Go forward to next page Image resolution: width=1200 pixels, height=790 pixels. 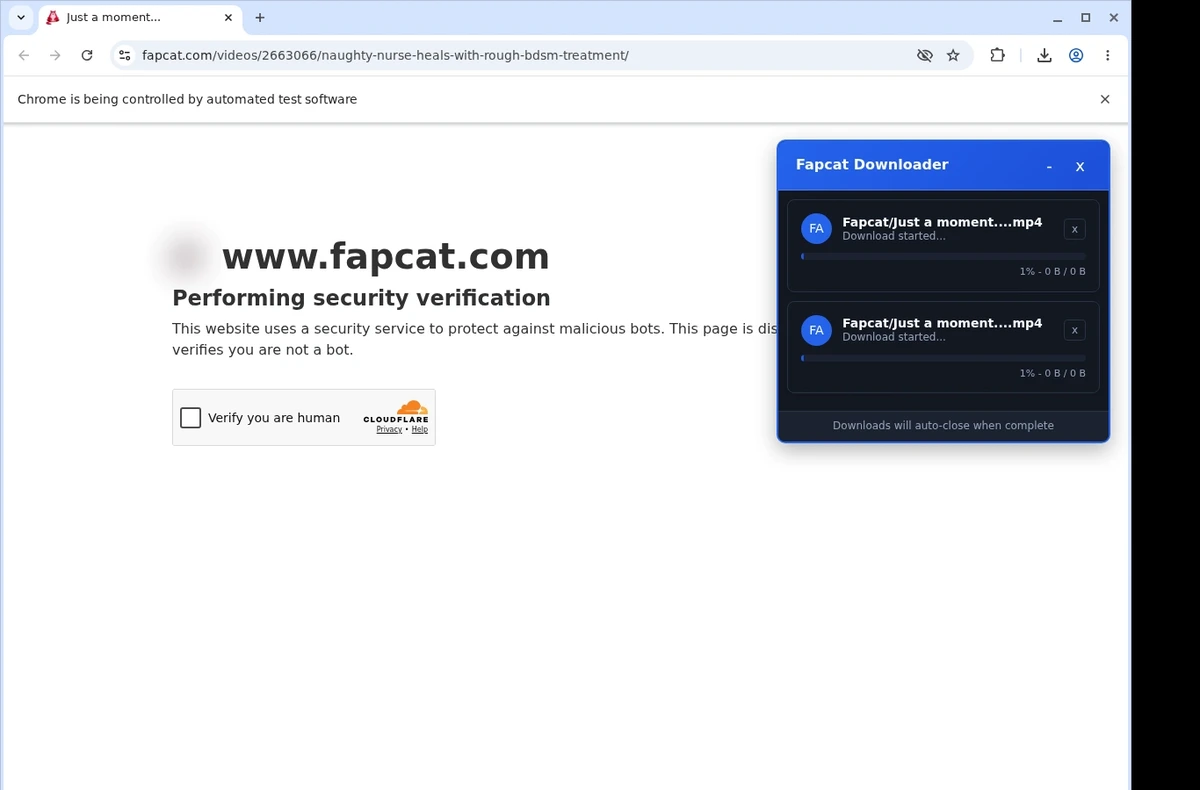click(55, 56)
